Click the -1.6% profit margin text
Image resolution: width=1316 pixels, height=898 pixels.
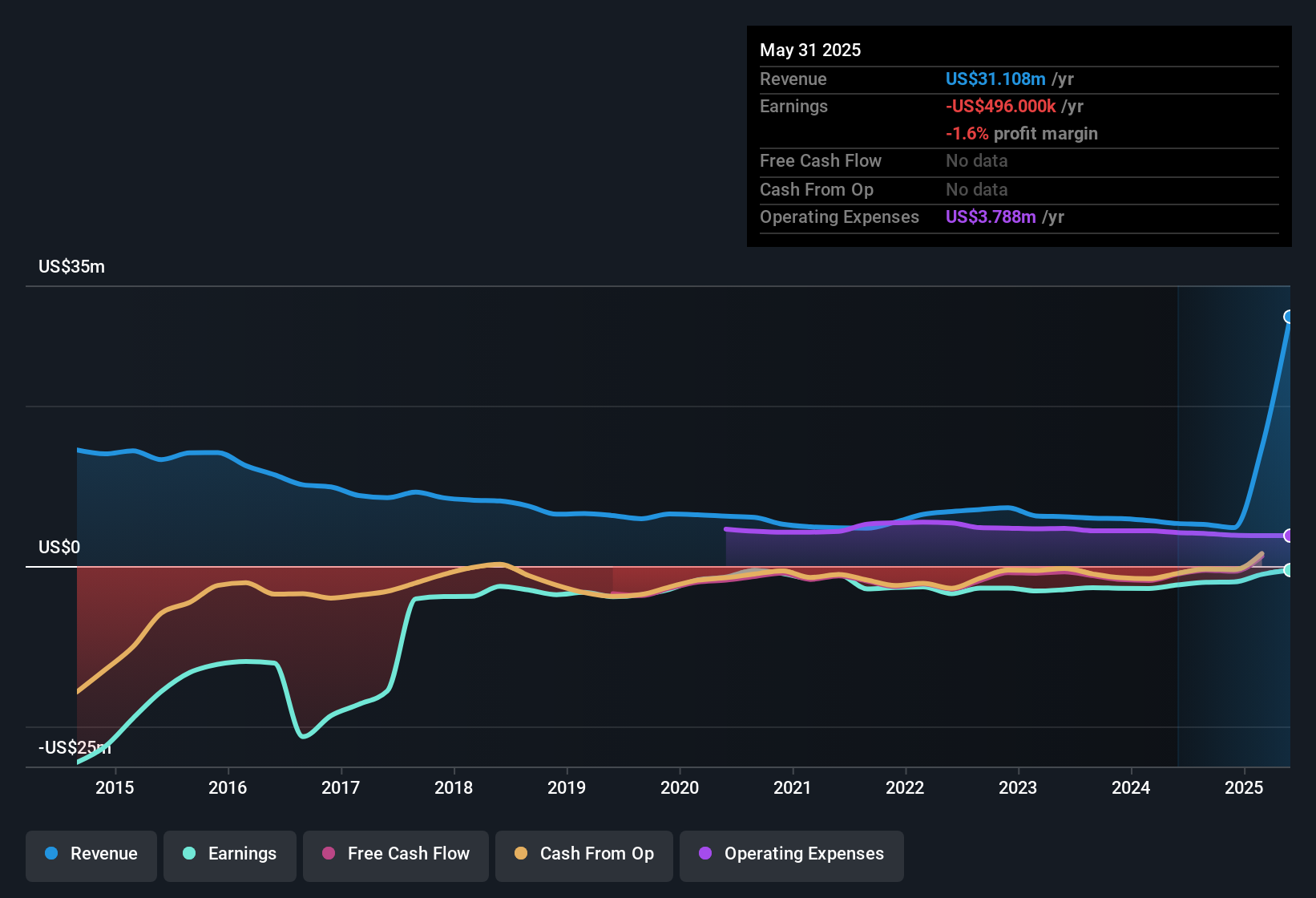1022,133
